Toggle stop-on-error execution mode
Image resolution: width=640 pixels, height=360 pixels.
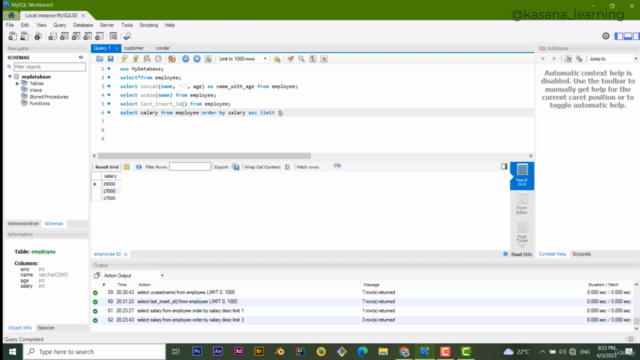[x=172, y=59]
